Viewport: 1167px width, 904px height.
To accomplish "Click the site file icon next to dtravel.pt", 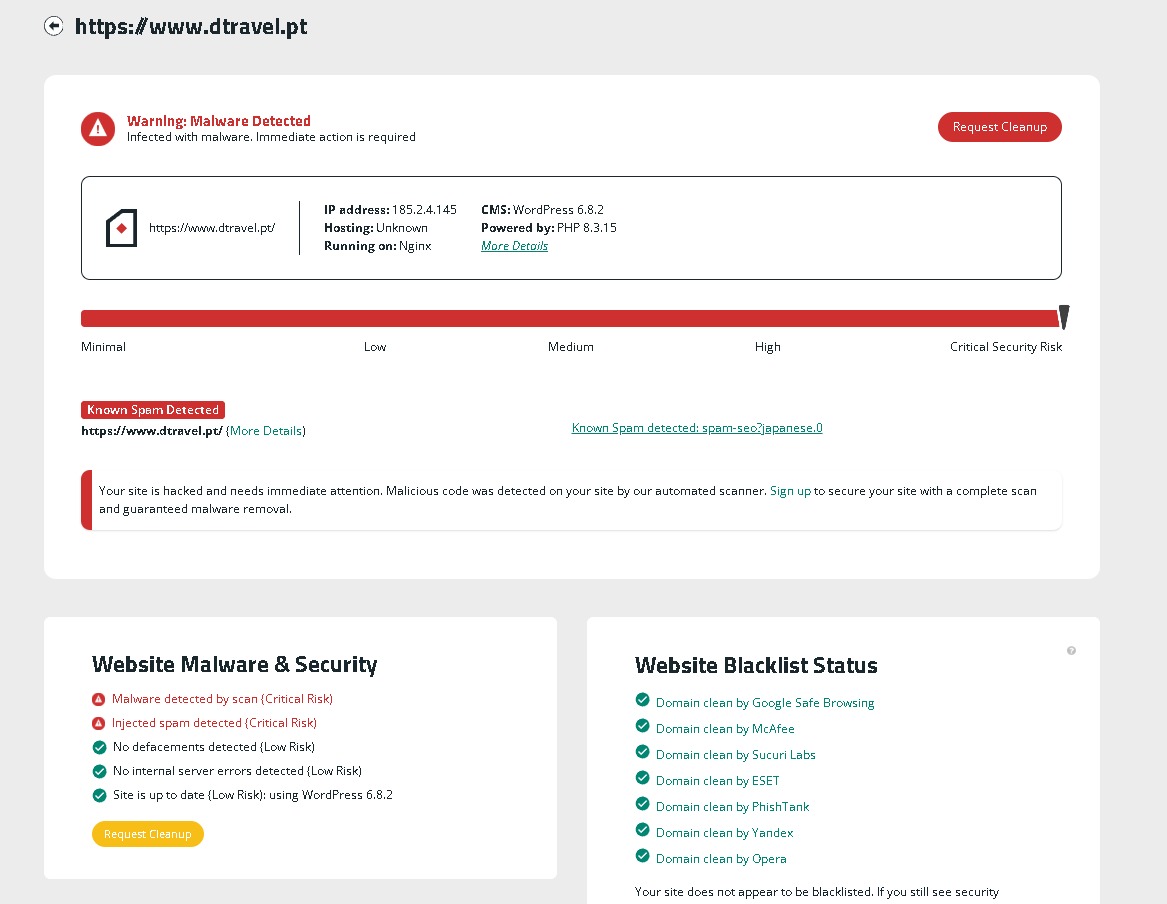I will 121,228.
